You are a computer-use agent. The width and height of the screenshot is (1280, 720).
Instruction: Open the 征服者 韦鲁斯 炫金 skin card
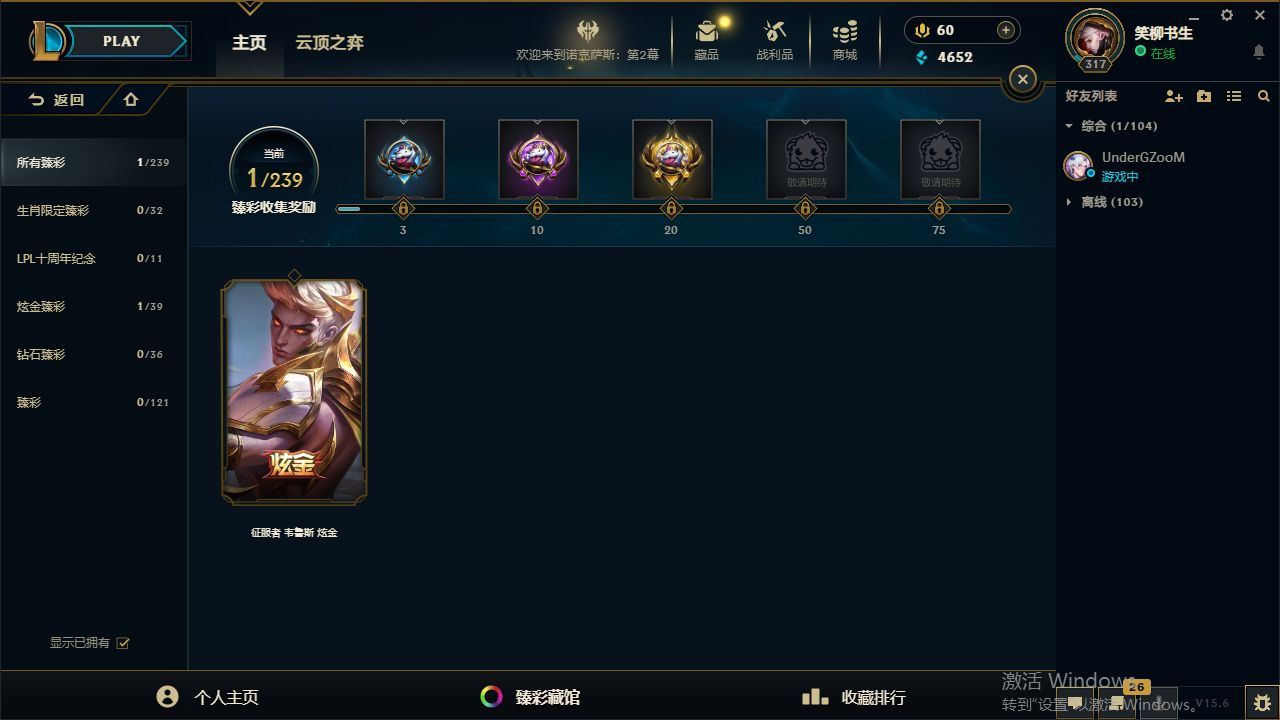click(294, 392)
